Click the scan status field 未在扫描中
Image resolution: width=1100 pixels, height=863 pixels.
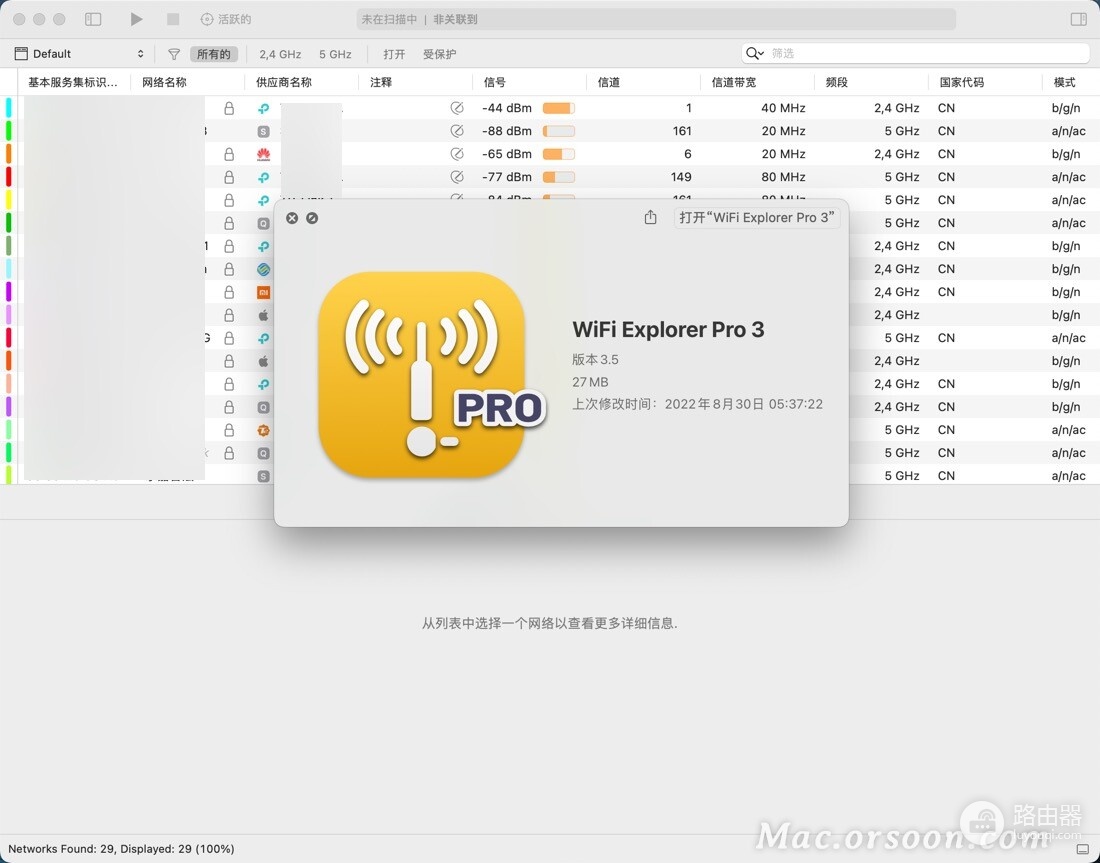pyautogui.click(x=656, y=19)
